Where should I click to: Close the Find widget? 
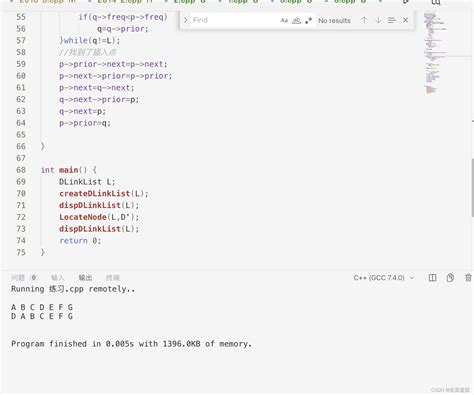pyautogui.click(x=405, y=20)
